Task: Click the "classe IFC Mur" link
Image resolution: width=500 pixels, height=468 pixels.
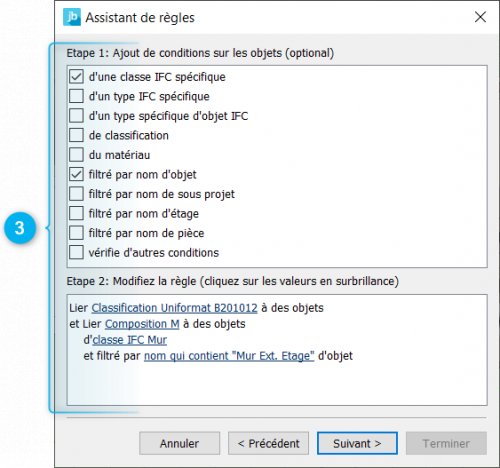Action: click(130, 340)
